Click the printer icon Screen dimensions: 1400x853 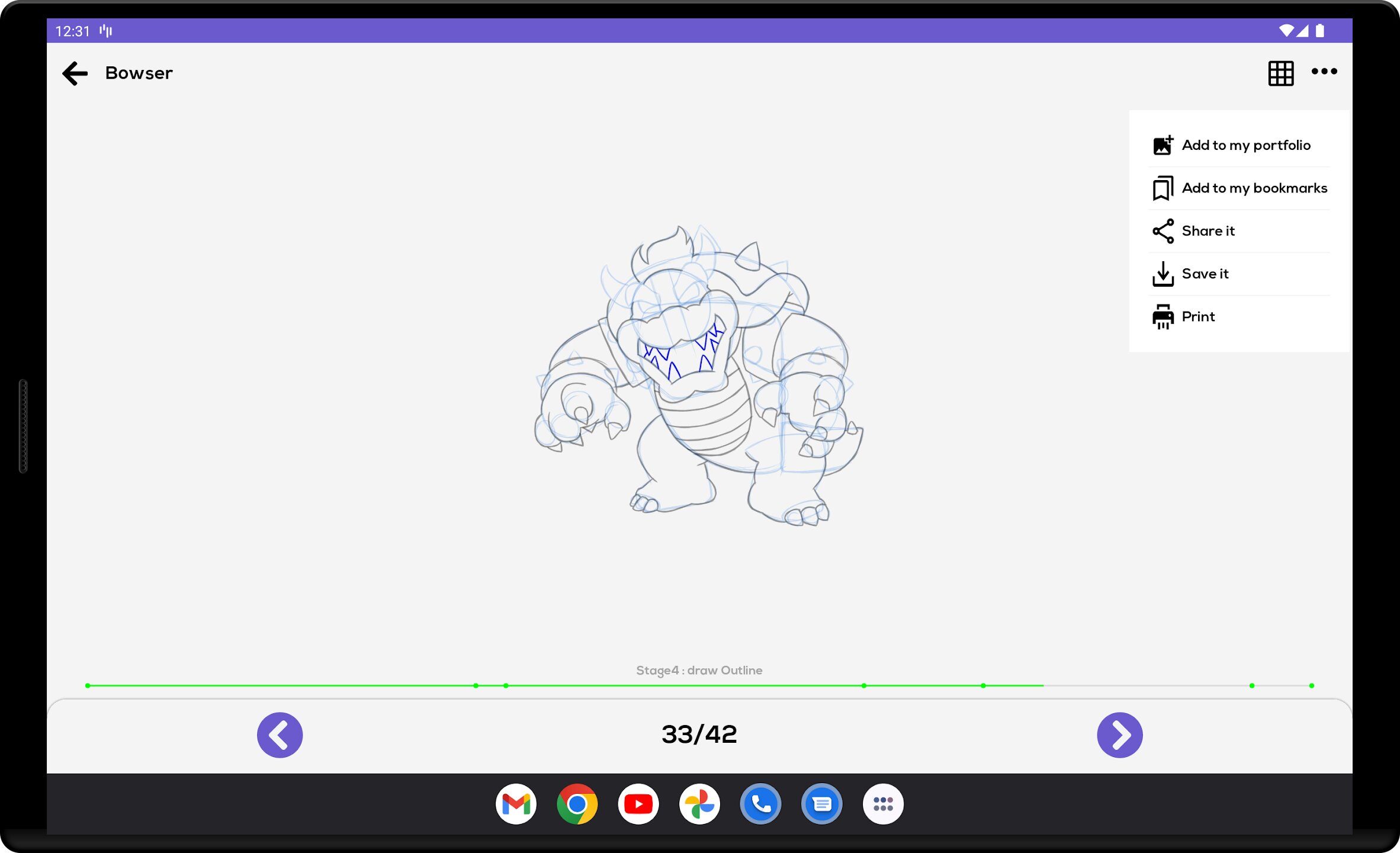pyautogui.click(x=1163, y=317)
